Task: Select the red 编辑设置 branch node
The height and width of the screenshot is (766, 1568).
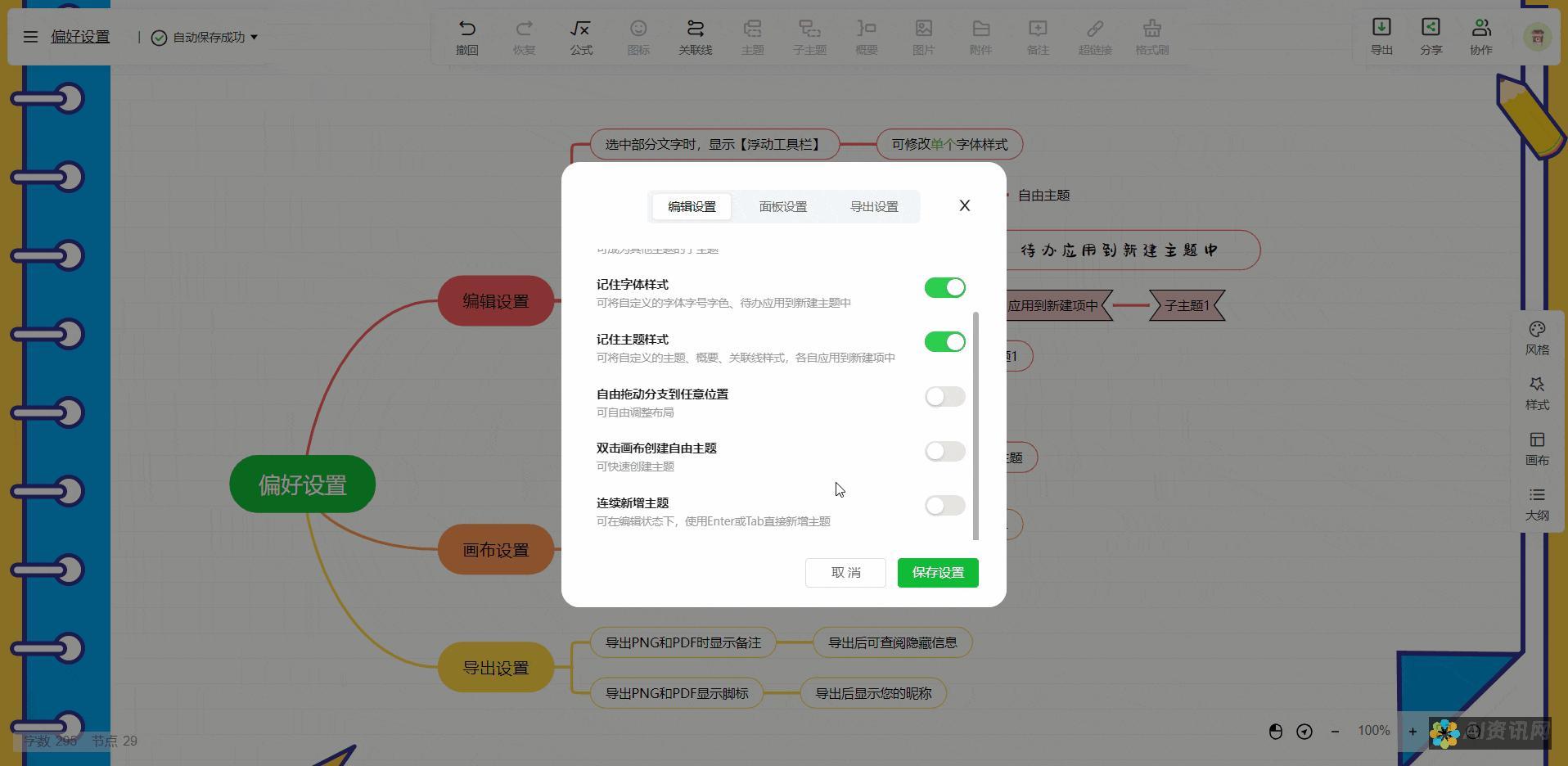Action: pyautogui.click(x=496, y=301)
